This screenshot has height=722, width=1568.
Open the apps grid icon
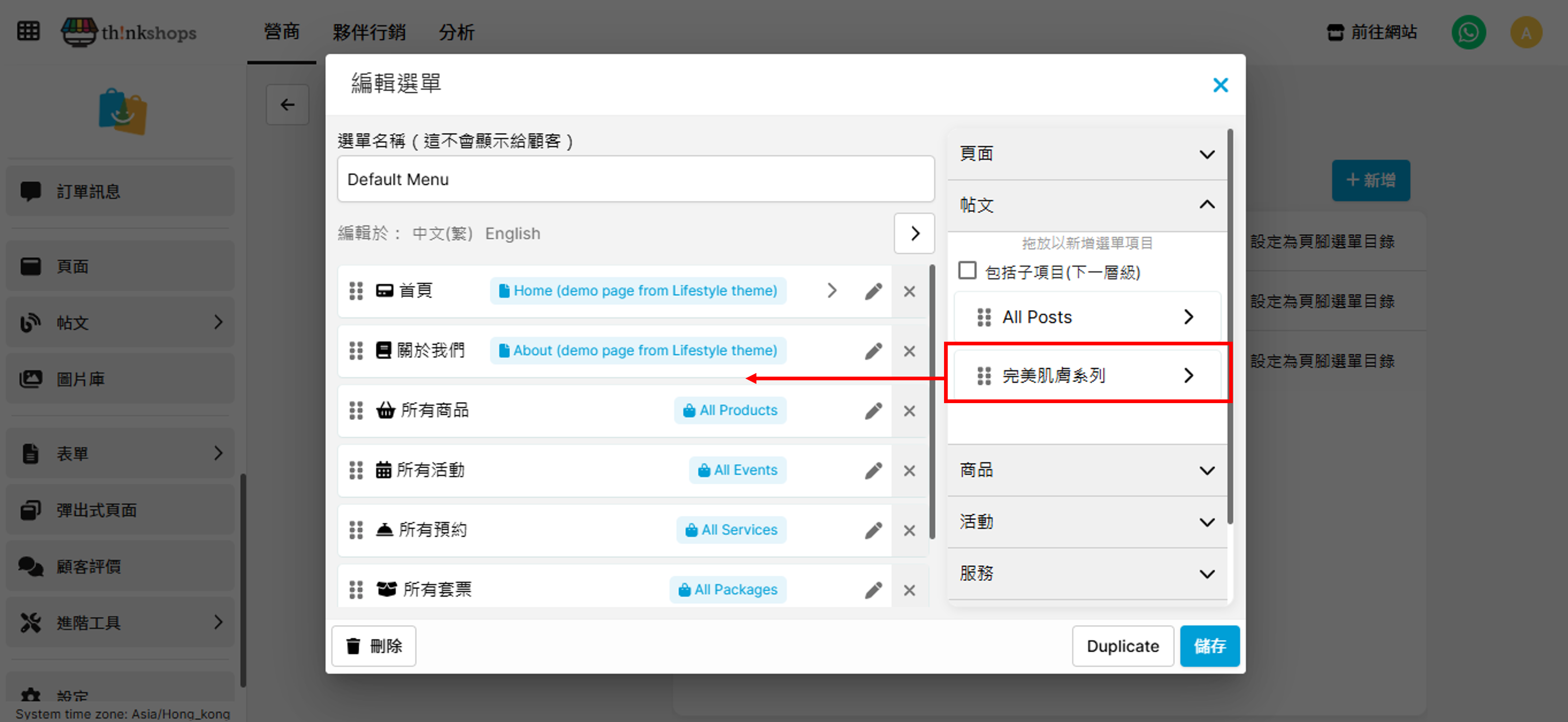coord(28,31)
